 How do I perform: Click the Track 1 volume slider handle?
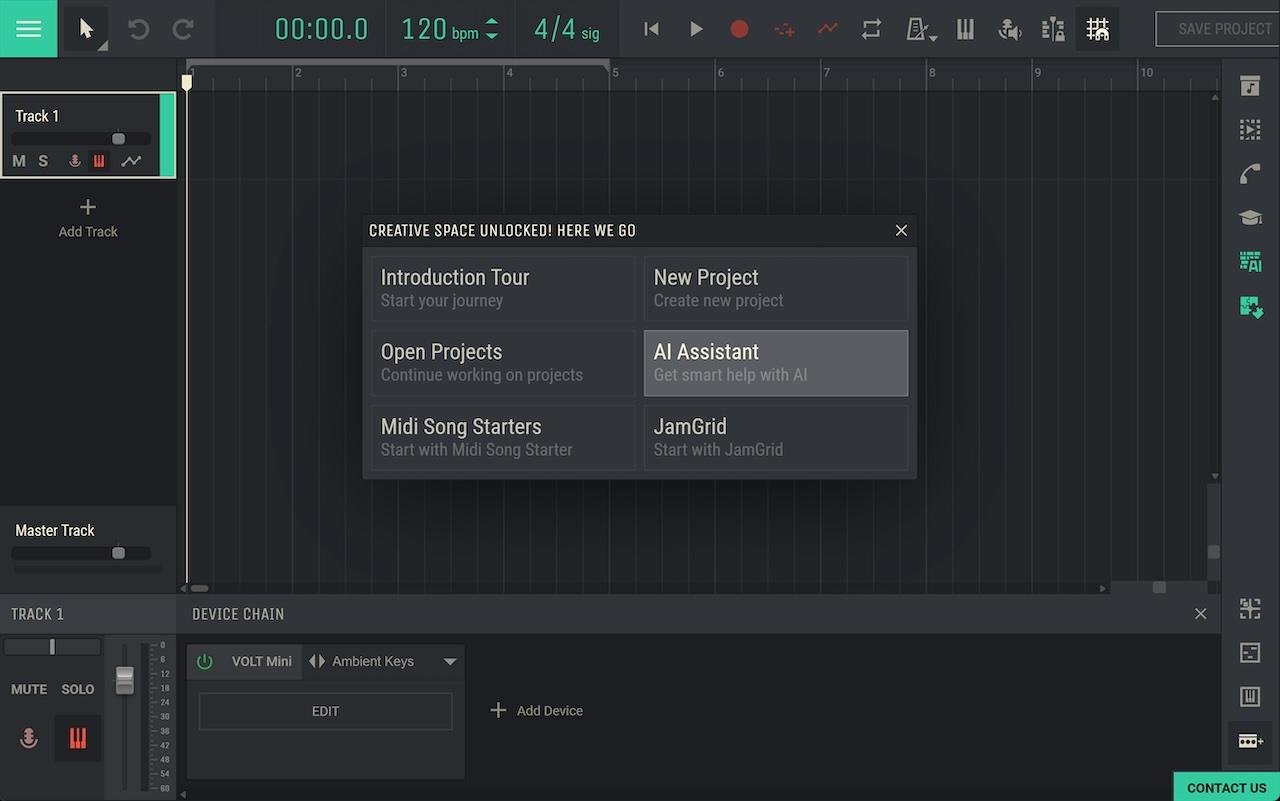coord(118,139)
